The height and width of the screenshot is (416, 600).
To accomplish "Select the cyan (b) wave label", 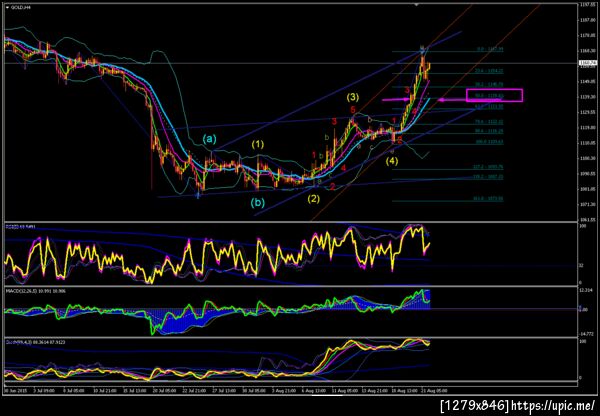I will 258,203.
